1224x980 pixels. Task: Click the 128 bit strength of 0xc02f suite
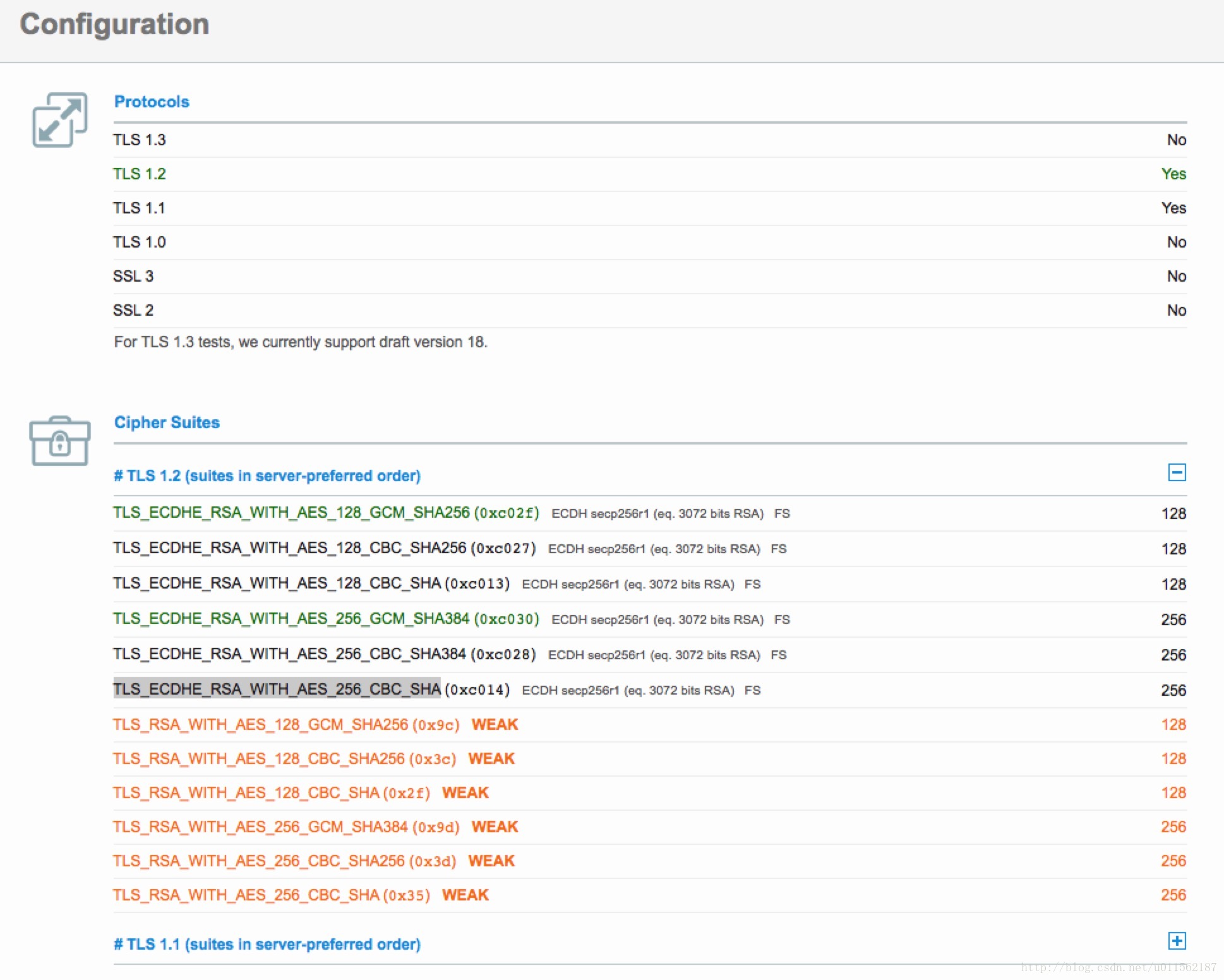[x=1173, y=513]
